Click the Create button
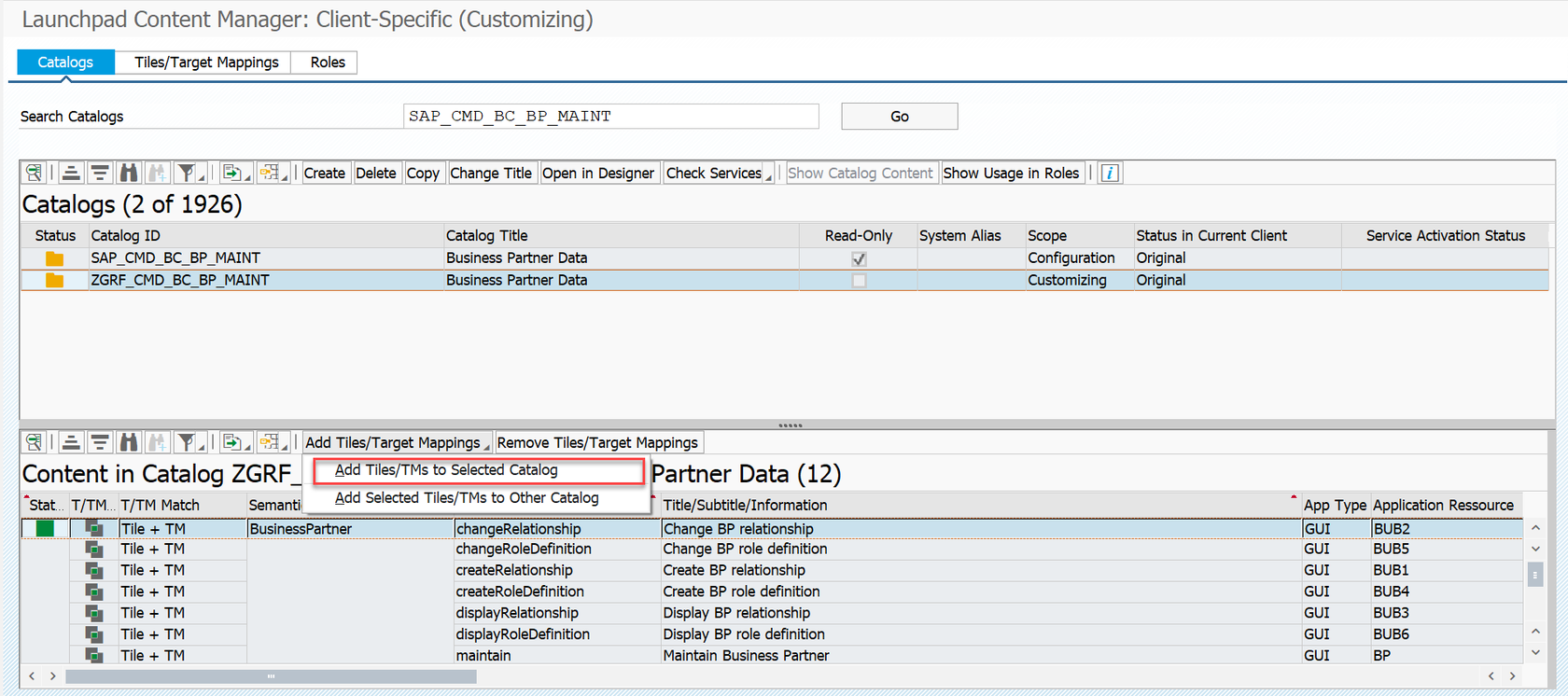The image size is (1568, 696). coord(325,173)
